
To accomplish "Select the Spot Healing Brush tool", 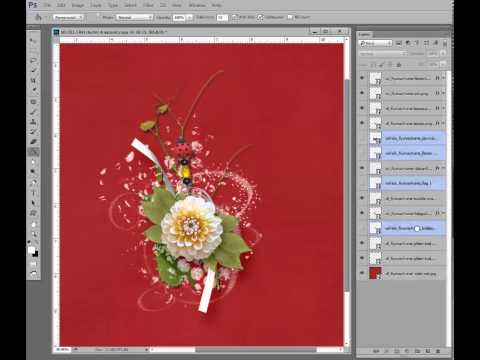I will [x=33, y=102].
